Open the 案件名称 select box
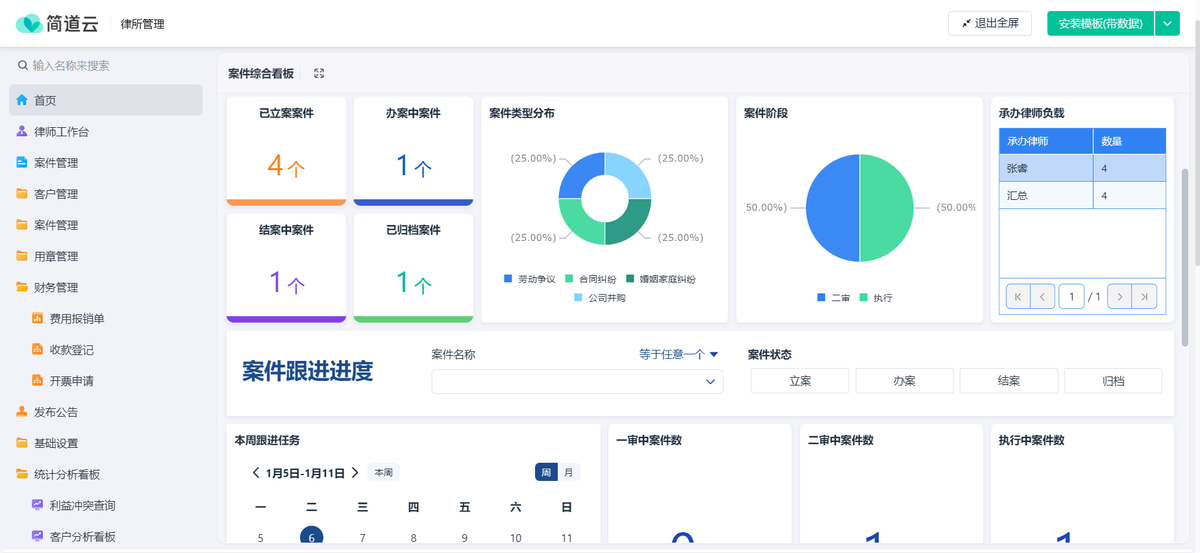Screen dimensions: 1200x553 click(x=577, y=381)
